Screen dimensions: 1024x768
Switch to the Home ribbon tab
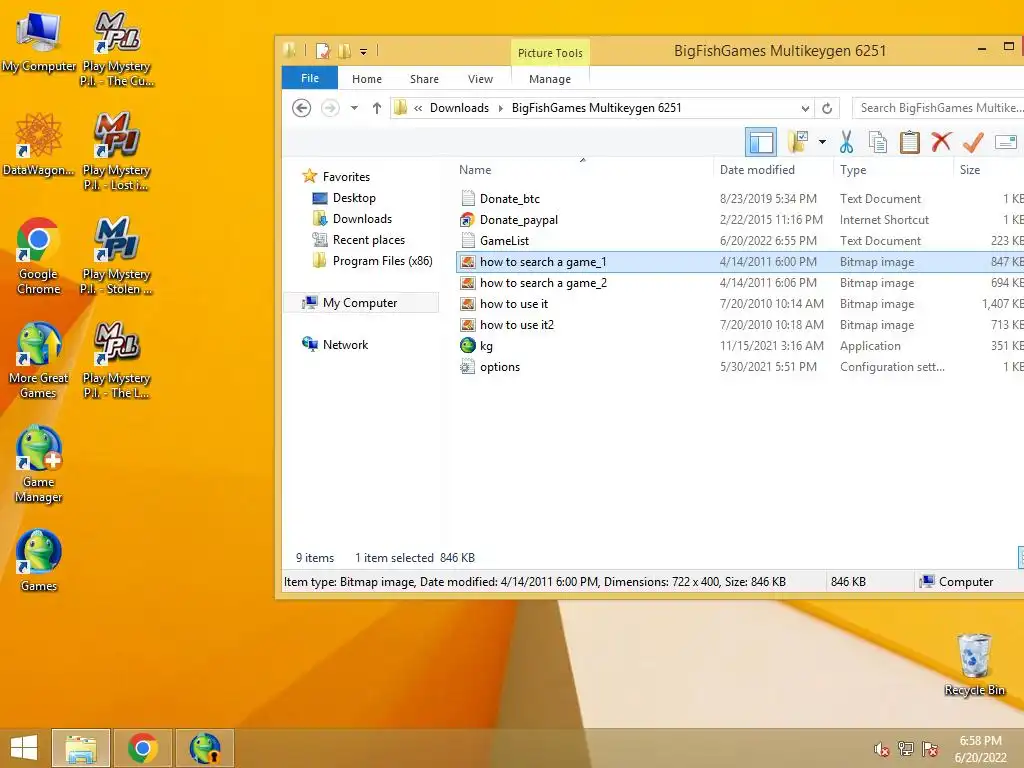point(367,78)
